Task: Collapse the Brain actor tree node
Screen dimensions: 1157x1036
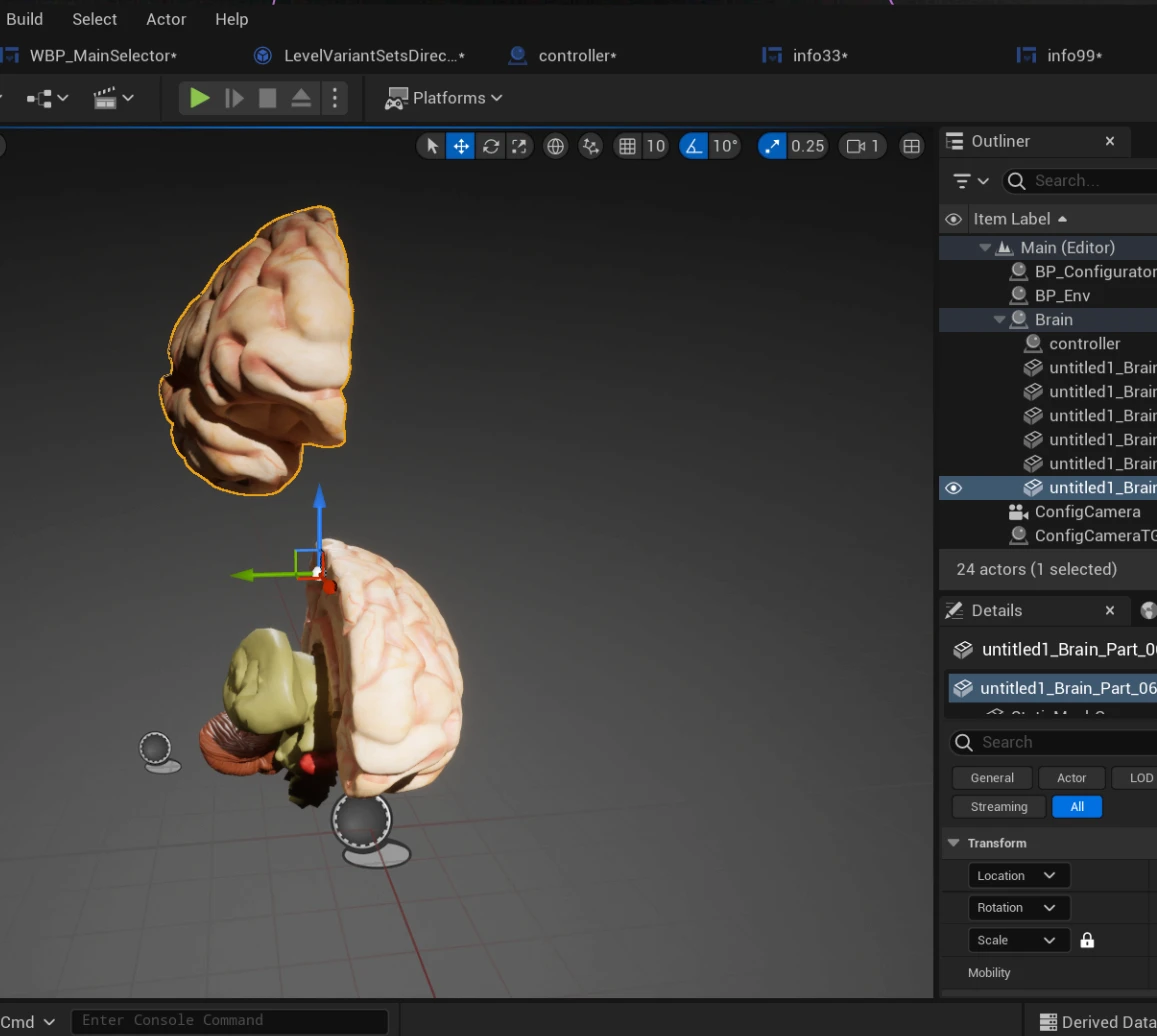Action: coord(999,320)
